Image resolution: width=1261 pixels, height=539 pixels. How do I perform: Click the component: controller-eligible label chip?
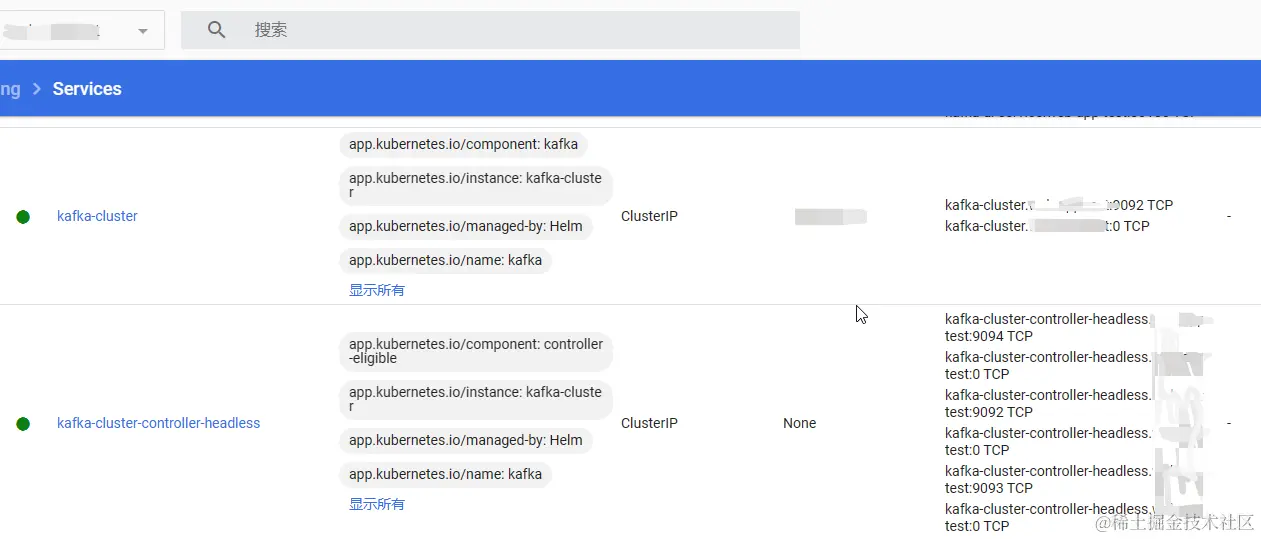click(x=475, y=351)
